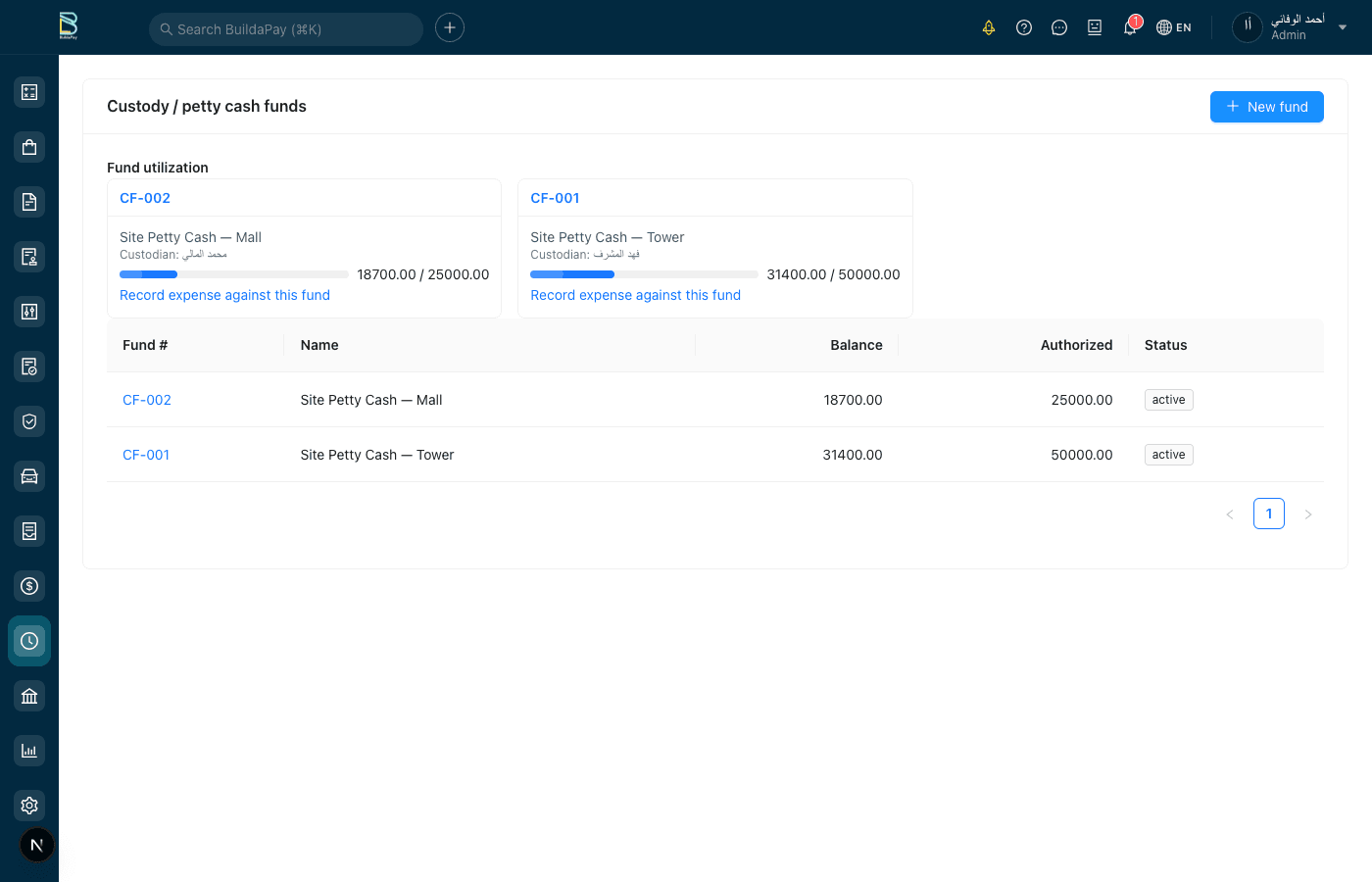Viewport: 1372px width, 882px height.
Task: Click the dollar coin sidebar icon
Action: tap(29, 586)
